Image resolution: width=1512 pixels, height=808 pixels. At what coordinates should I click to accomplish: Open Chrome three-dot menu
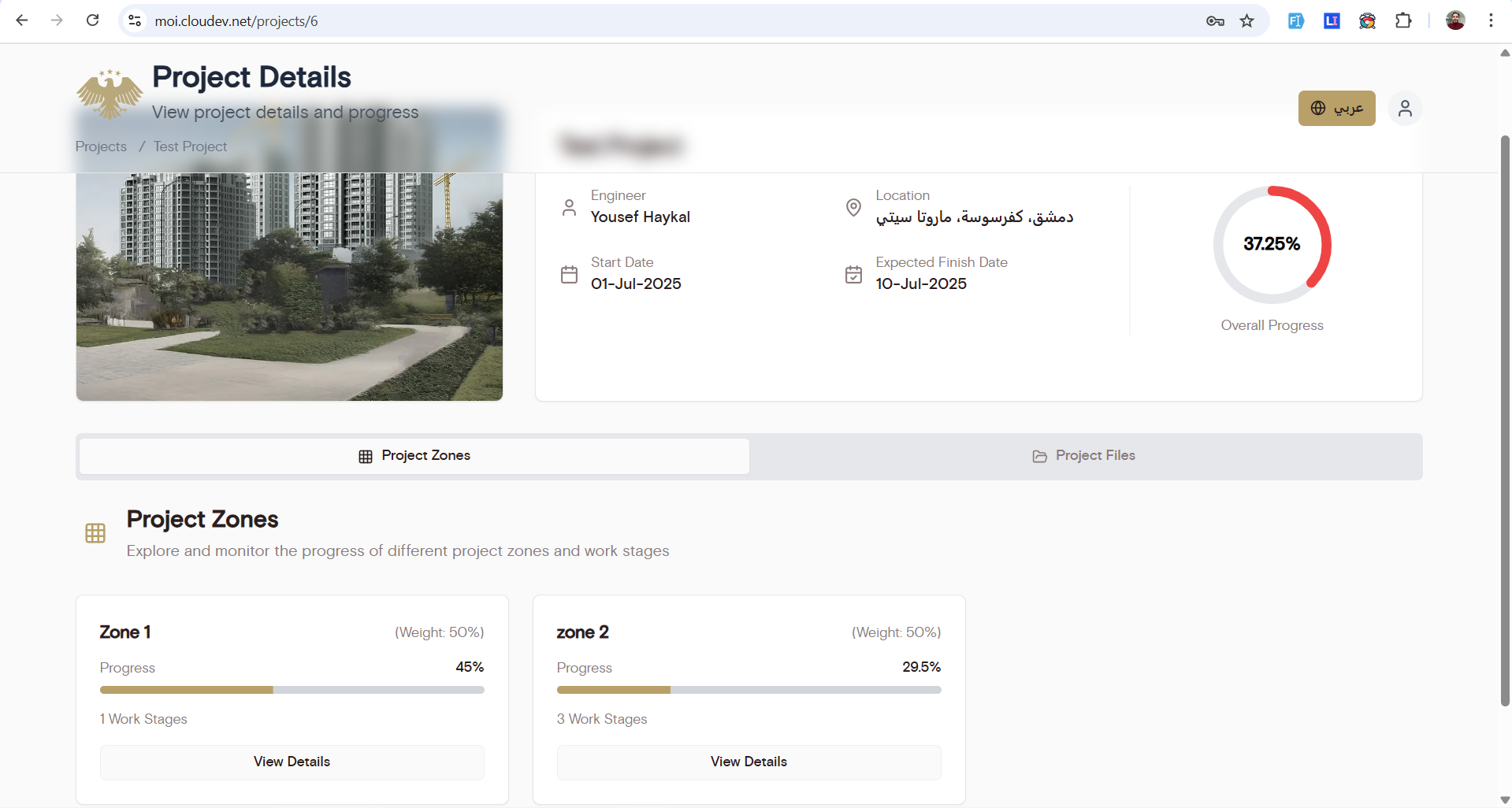(1491, 20)
